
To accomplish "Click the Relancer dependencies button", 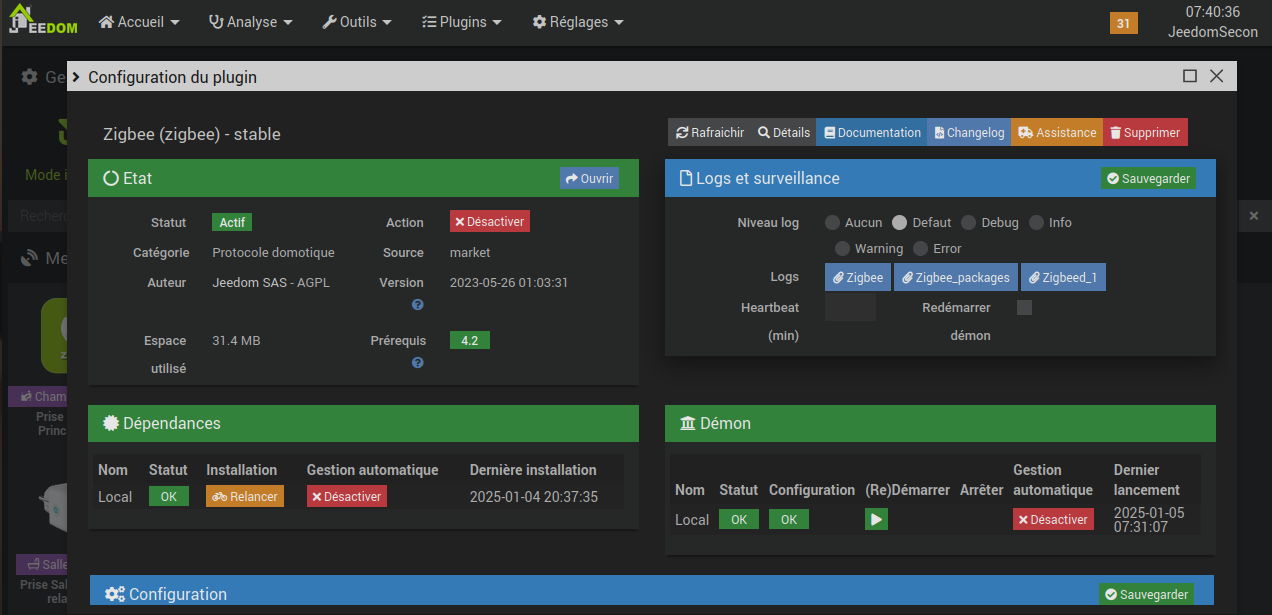I will point(244,496).
